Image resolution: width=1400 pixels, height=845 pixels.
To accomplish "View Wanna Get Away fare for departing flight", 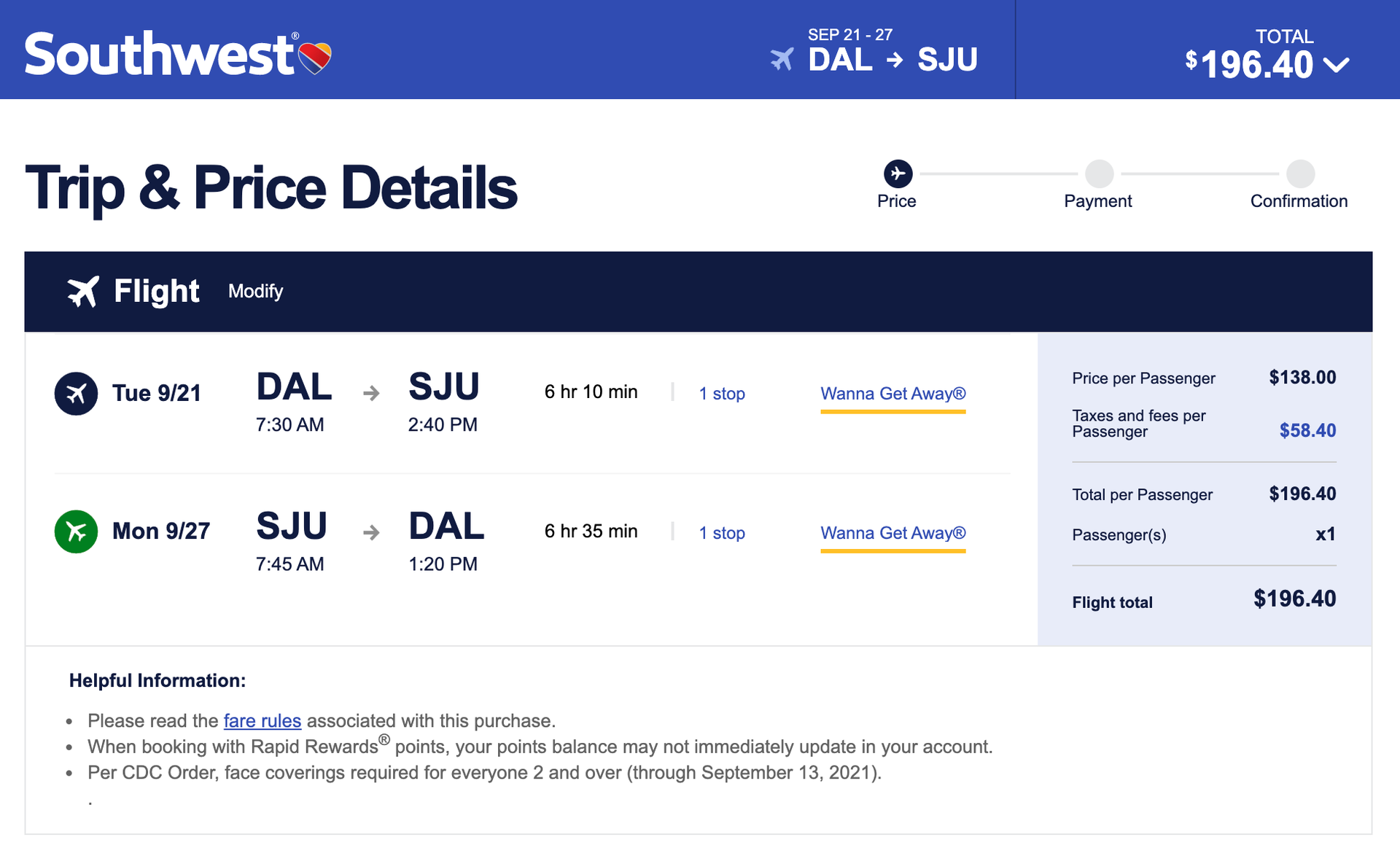I will pos(893,394).
